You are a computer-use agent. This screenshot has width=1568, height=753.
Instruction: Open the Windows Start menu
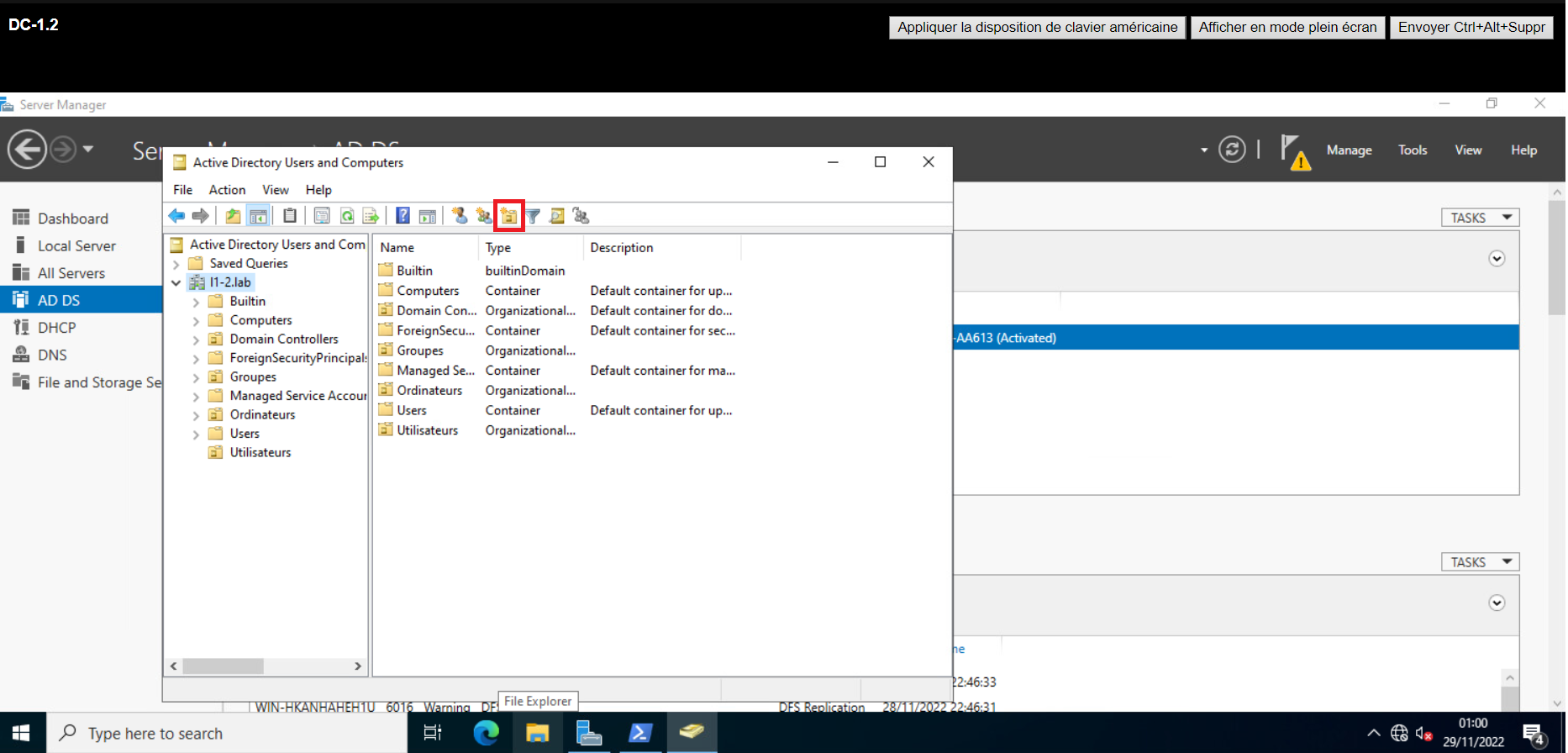click(x=22, y=733)
